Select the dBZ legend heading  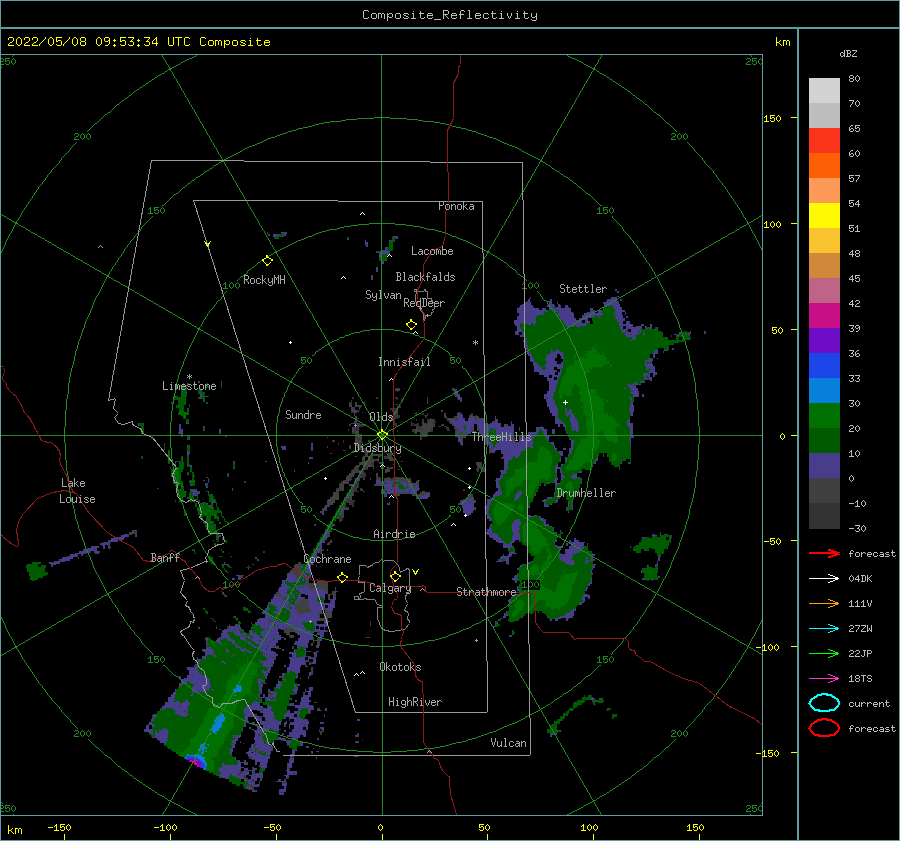coord(848,53)
